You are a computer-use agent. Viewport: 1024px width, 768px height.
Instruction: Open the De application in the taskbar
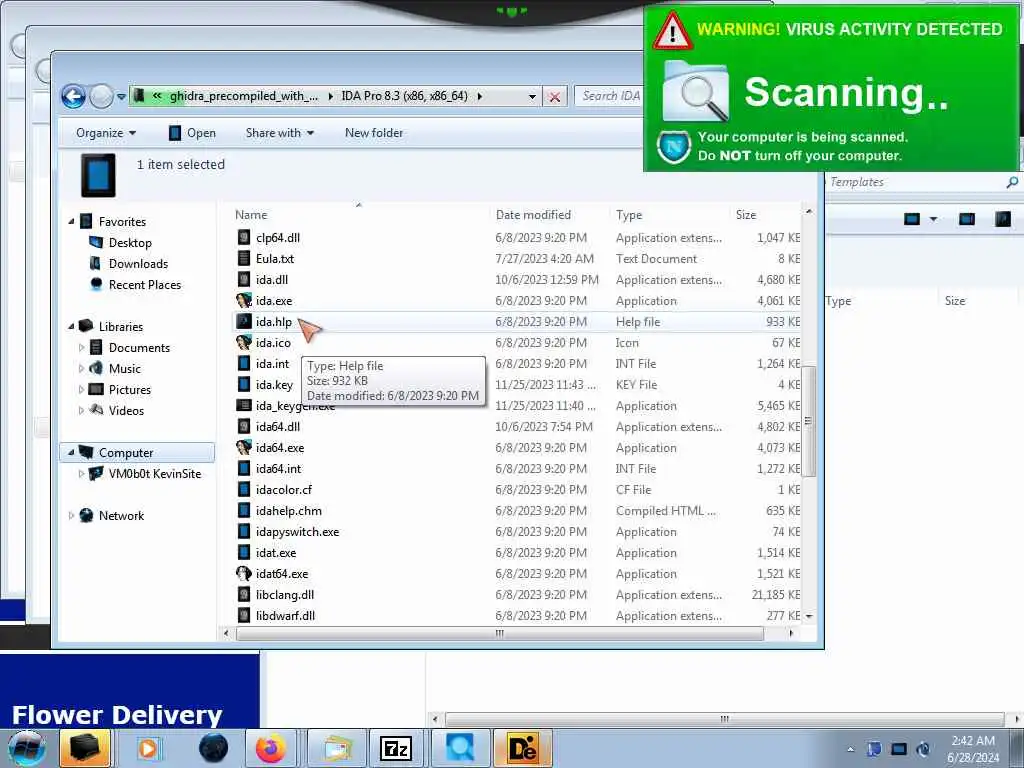point(523,748)
